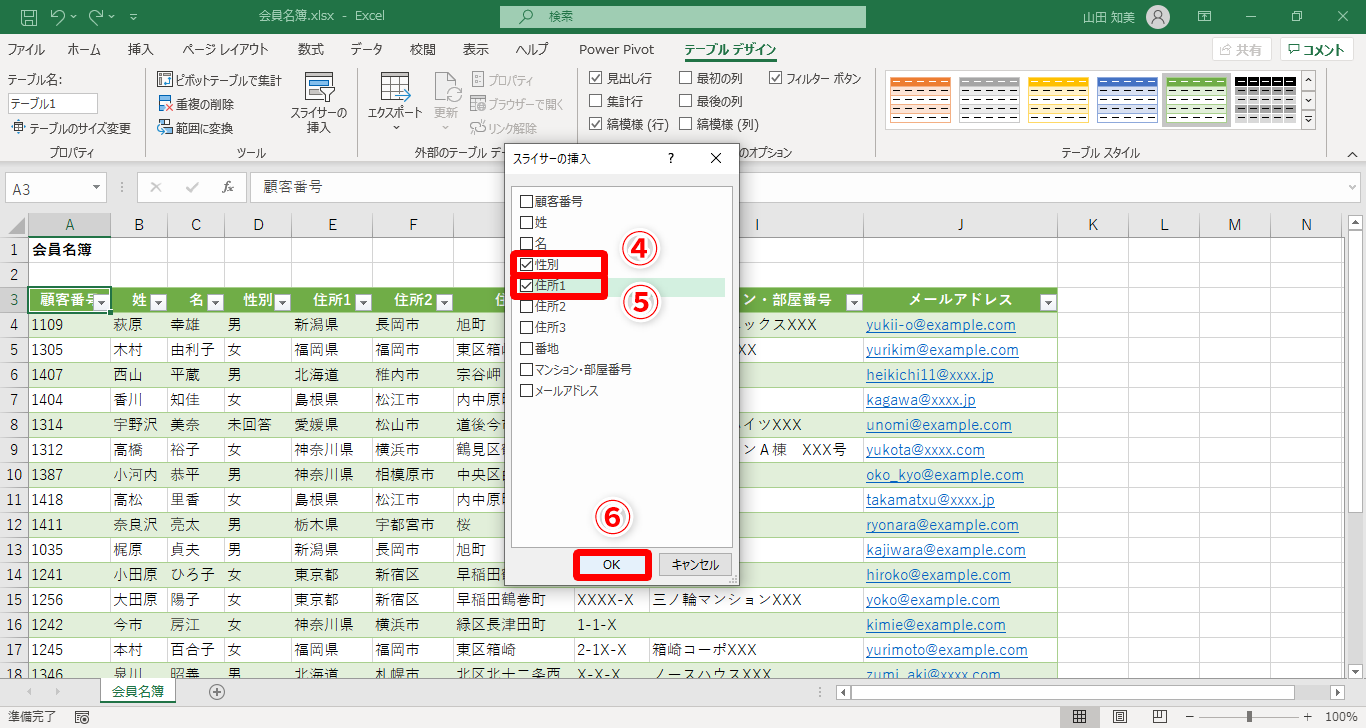Check メールアドレス in the slicer dialog

pyautogui.click(x=527, y=390)
